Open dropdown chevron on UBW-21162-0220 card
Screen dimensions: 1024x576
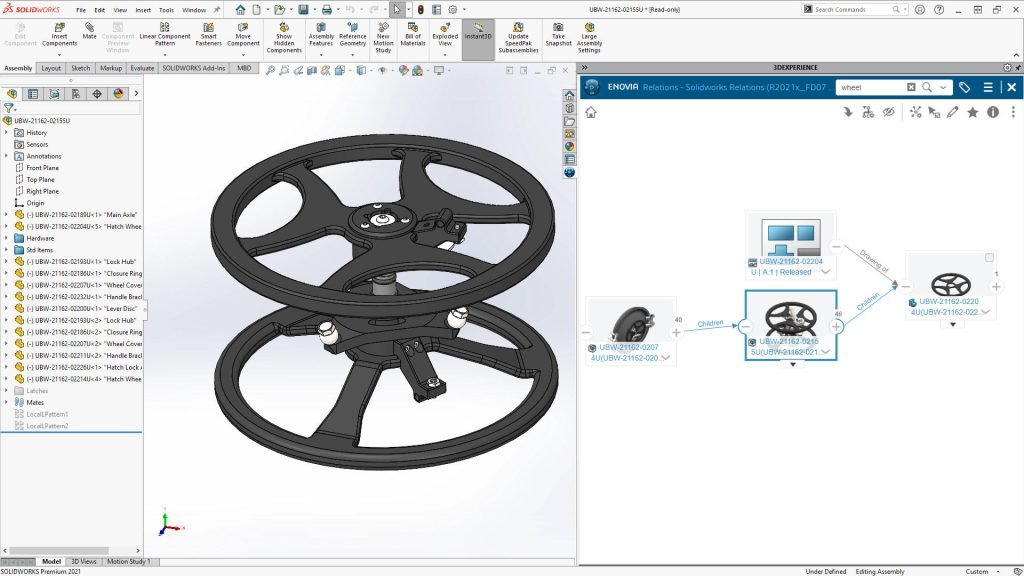pyautogui.click(x=985, y=312)
